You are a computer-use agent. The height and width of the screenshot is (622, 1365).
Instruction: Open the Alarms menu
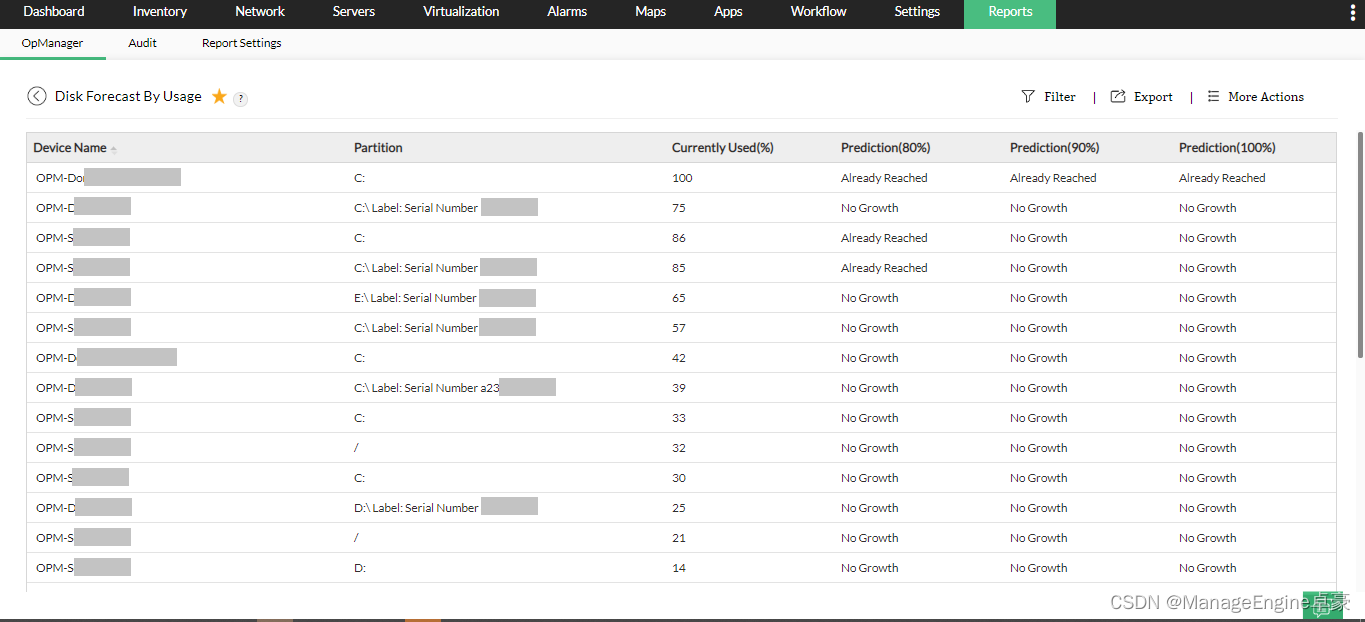click(x=567, y=12)
